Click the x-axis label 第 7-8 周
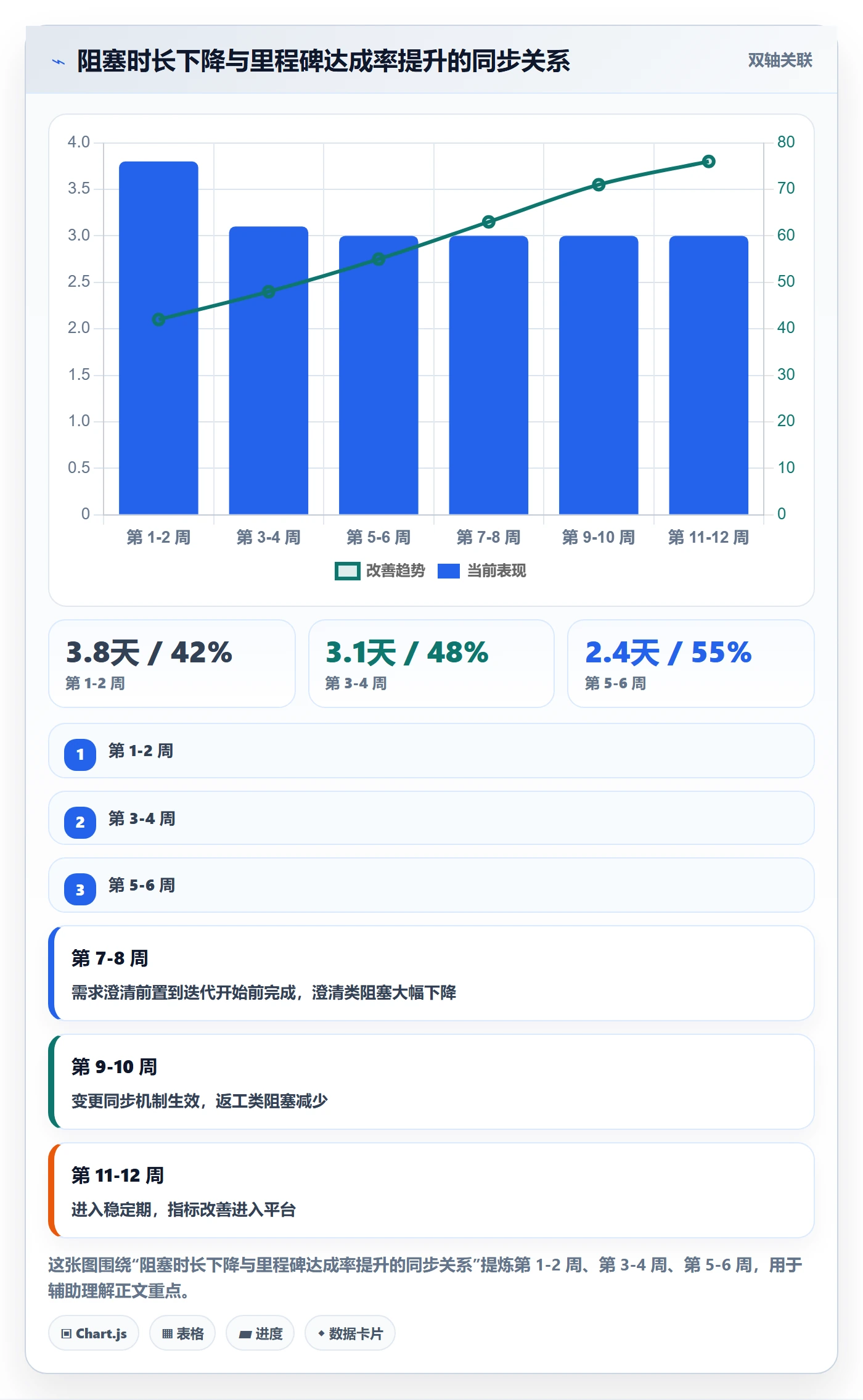This screenshot has width=863, height=1400. (x=489, y=538)
